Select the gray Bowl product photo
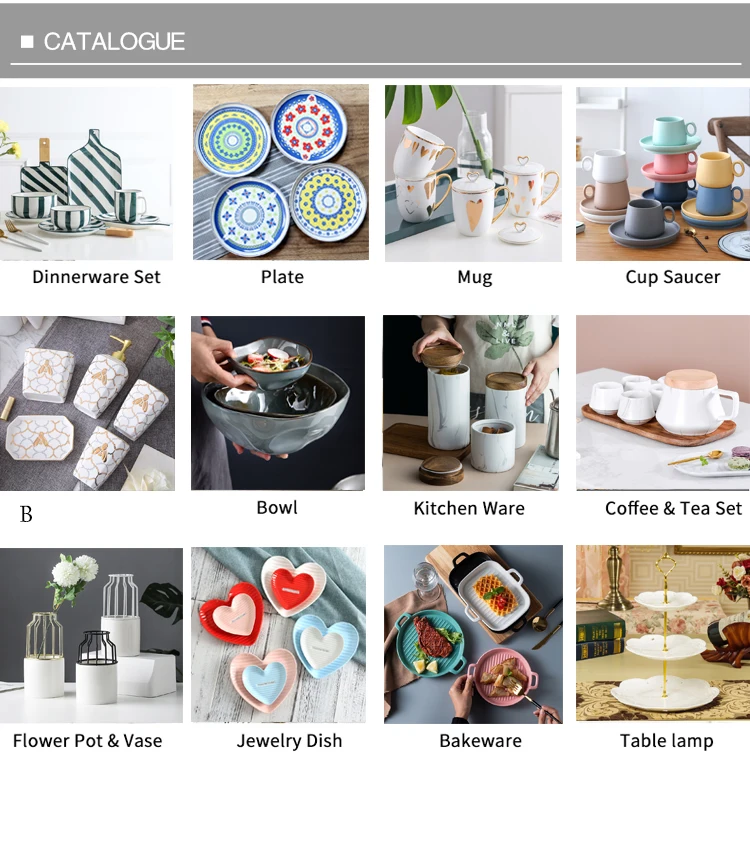This screenshot has height=850, width=750. click(278, 403)
